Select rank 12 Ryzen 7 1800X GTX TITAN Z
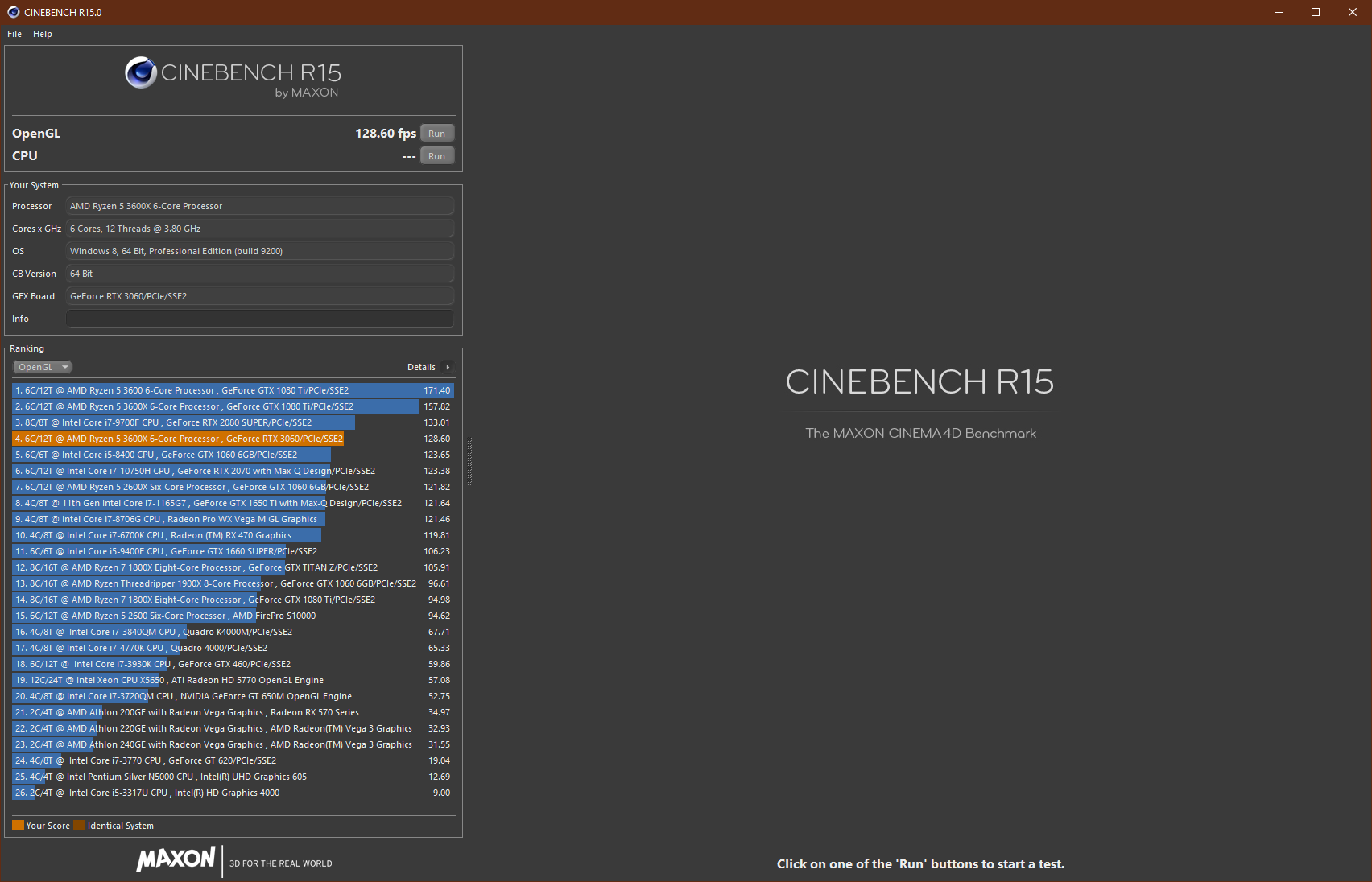This screenshot has height=882, width=1372. point(233,567)
